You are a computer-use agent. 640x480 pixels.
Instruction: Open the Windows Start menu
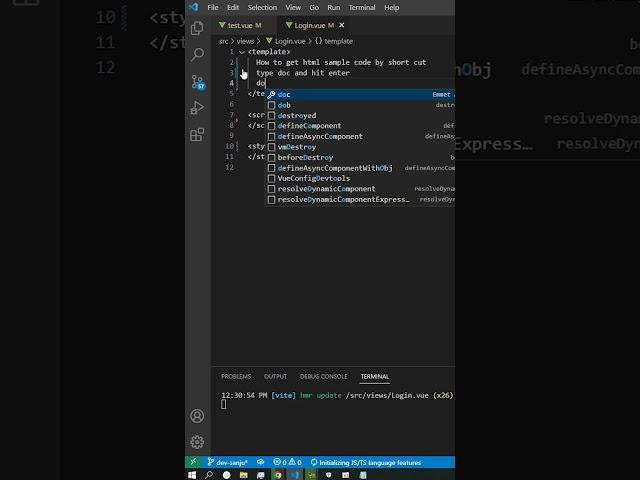[x=192, y=475]
